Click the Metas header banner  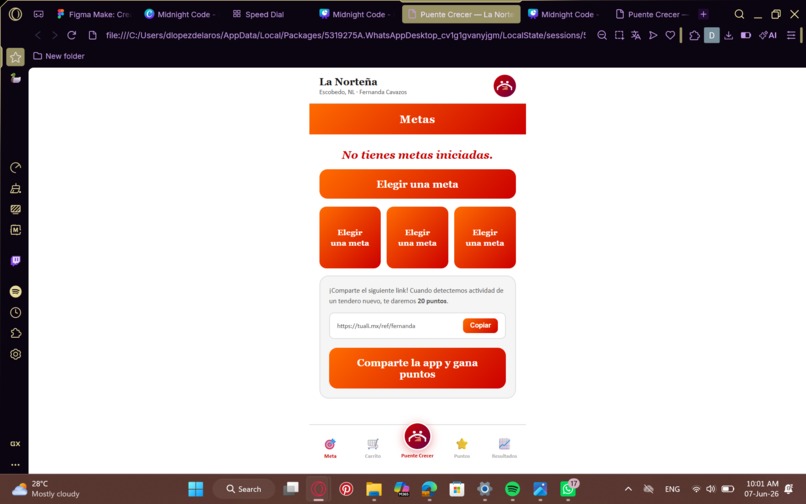click(x=417, y=119)
